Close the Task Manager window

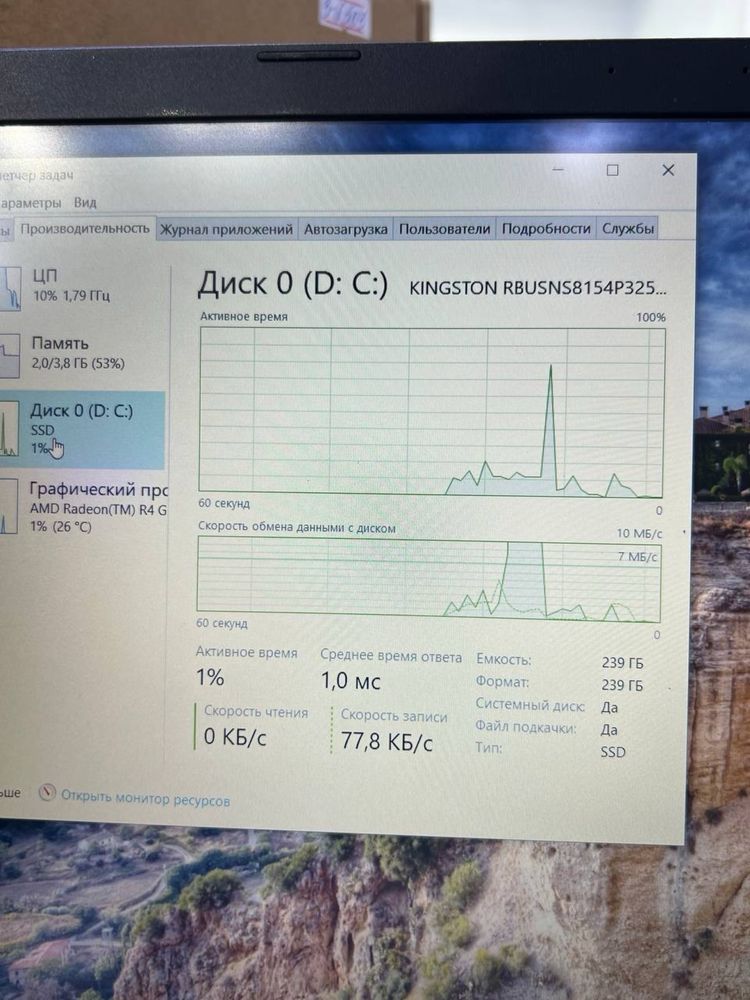(668, 170)
